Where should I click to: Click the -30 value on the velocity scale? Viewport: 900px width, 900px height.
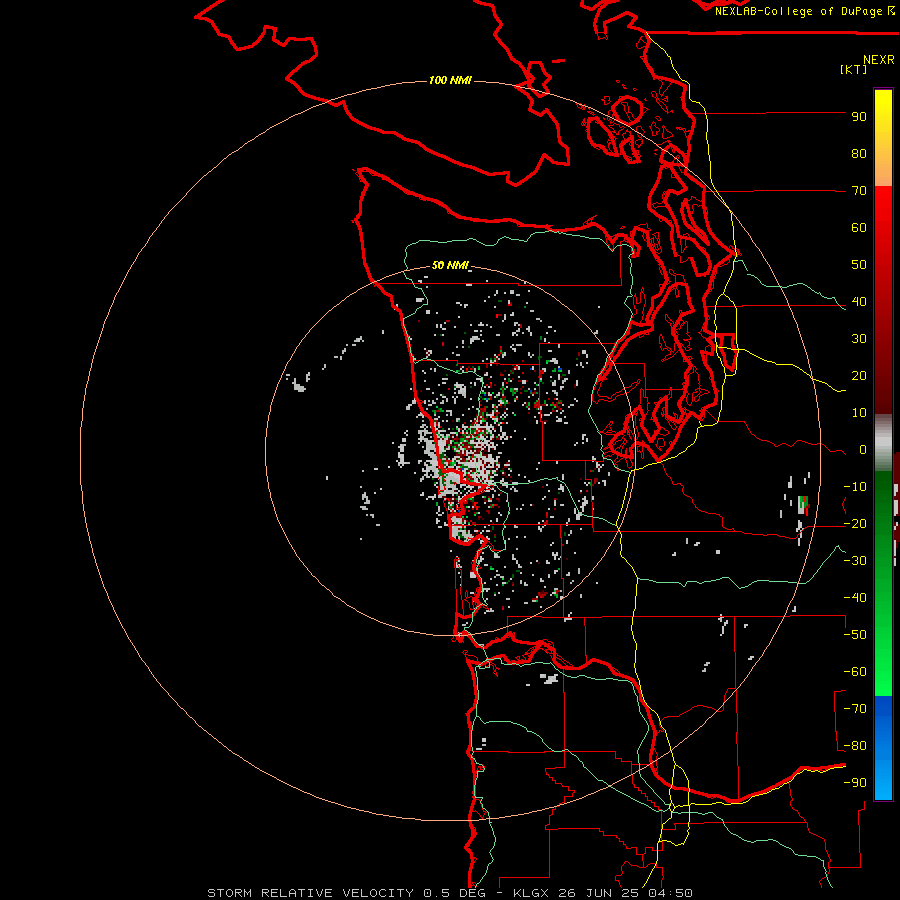[855, 561]
